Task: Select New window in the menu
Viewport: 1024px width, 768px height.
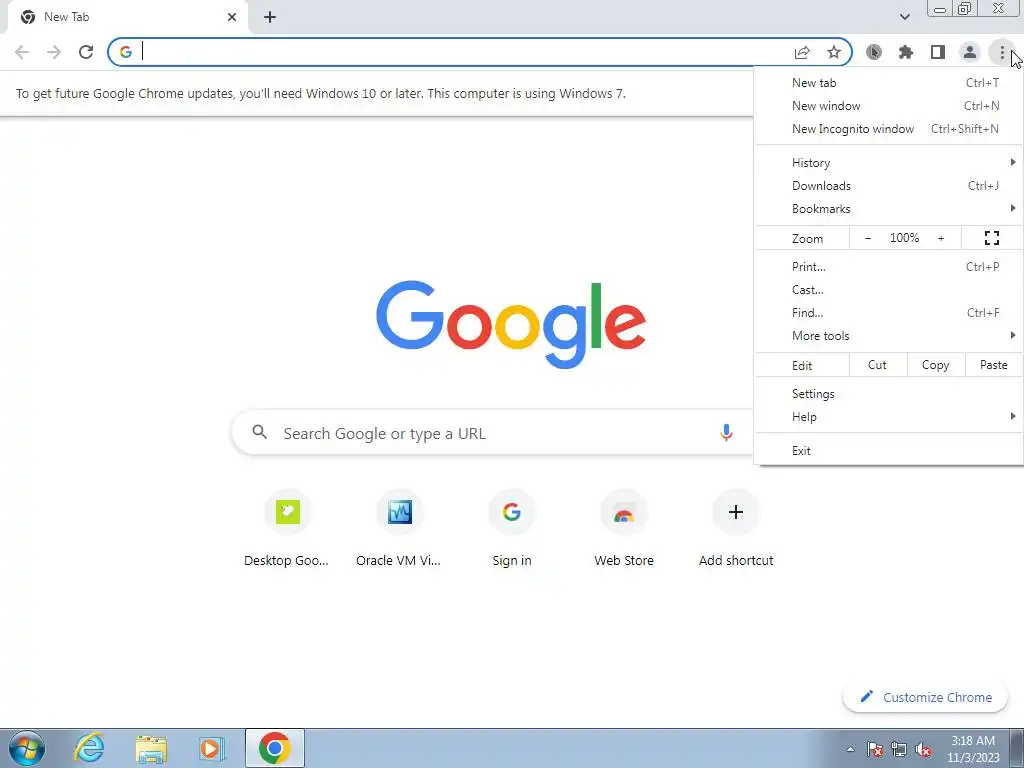Action: pos(889,106)
